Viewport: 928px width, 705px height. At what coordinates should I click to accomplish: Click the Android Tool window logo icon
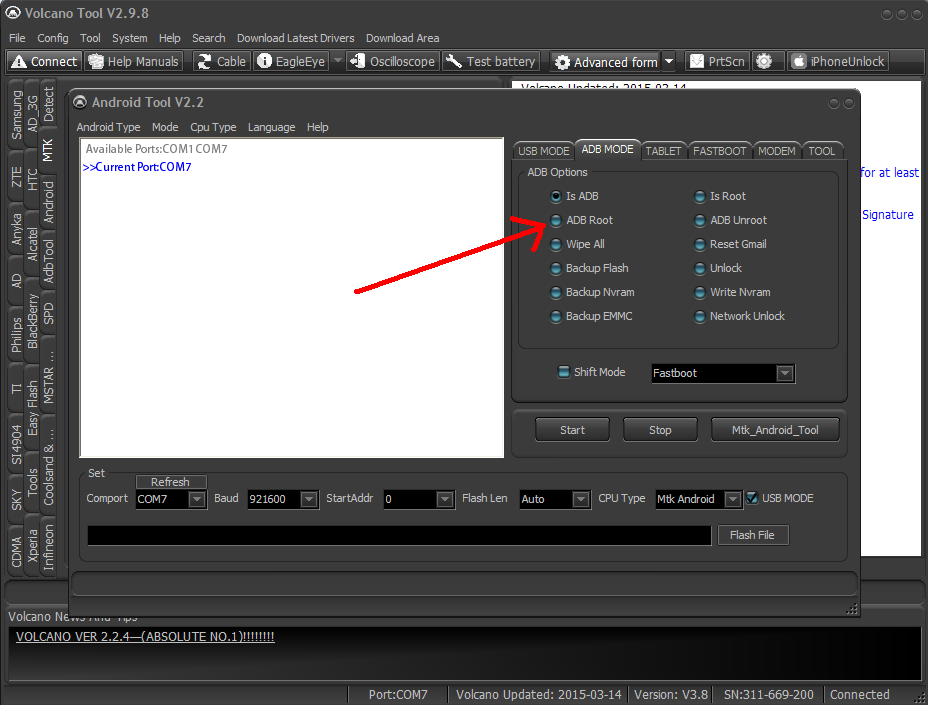tap(80, 102)
